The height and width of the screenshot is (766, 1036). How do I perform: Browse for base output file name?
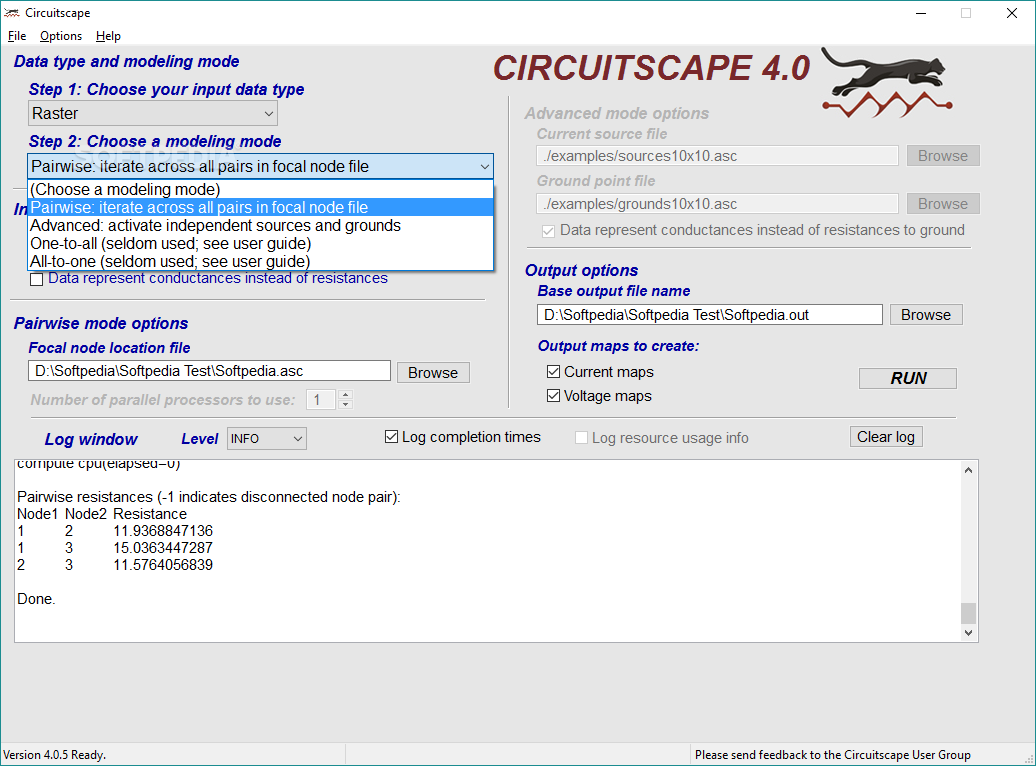tap(926, 315)
